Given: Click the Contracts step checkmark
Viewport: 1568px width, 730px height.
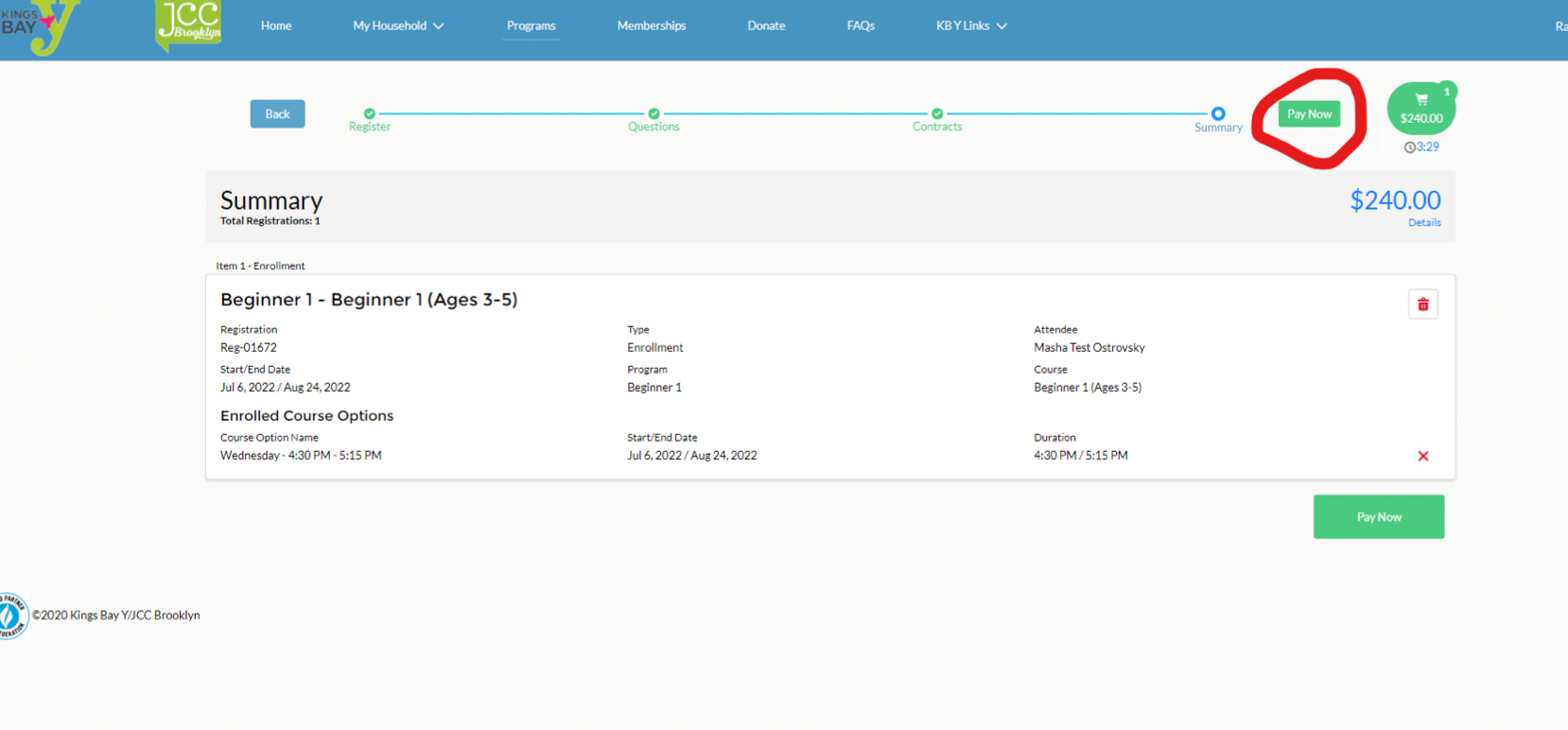Looking at the screenshot, I should (x=937, y=113).
